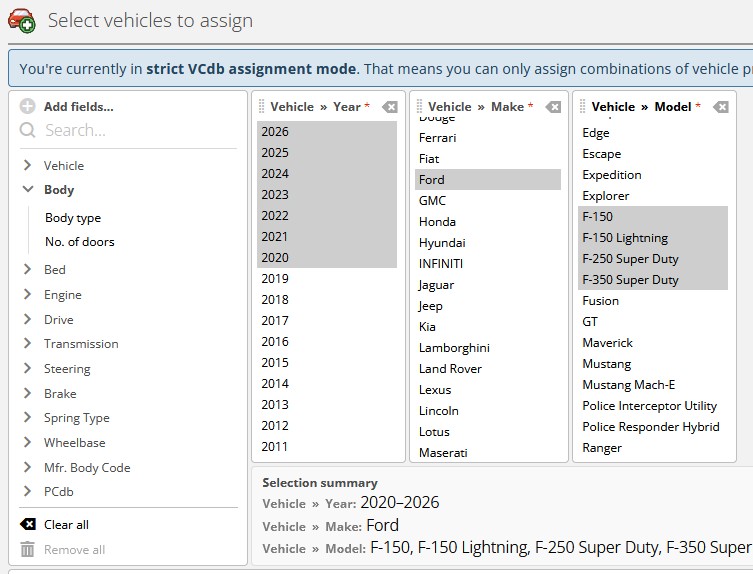Screen dimensions: 753x574
Task: Click the drag handle of the Make column
Action: click(419, 107)
